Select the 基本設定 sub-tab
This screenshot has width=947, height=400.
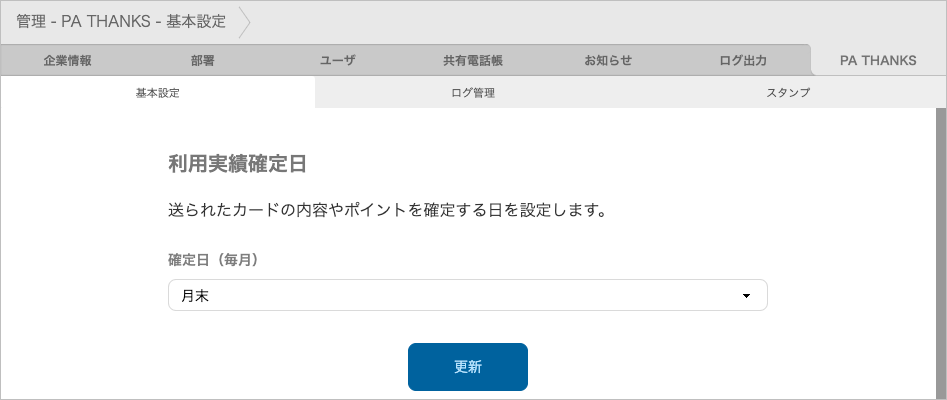(158, 93)
